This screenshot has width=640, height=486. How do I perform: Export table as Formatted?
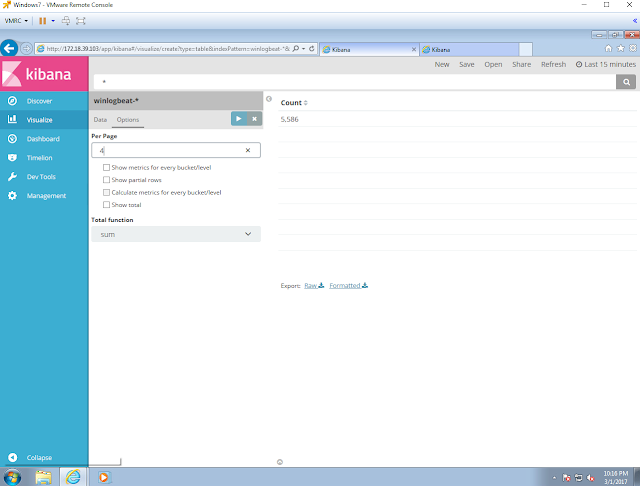(x=349, y=286)
